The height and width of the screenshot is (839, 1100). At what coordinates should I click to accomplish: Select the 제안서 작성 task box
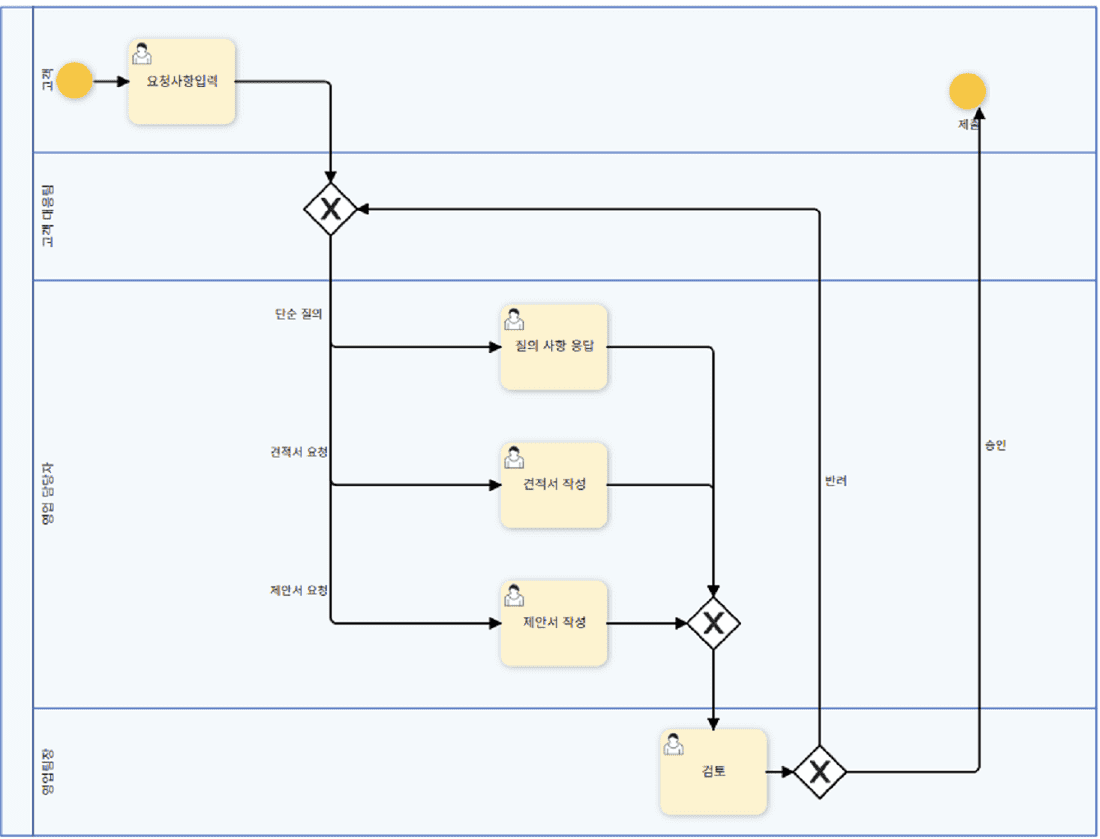[554, 623]
